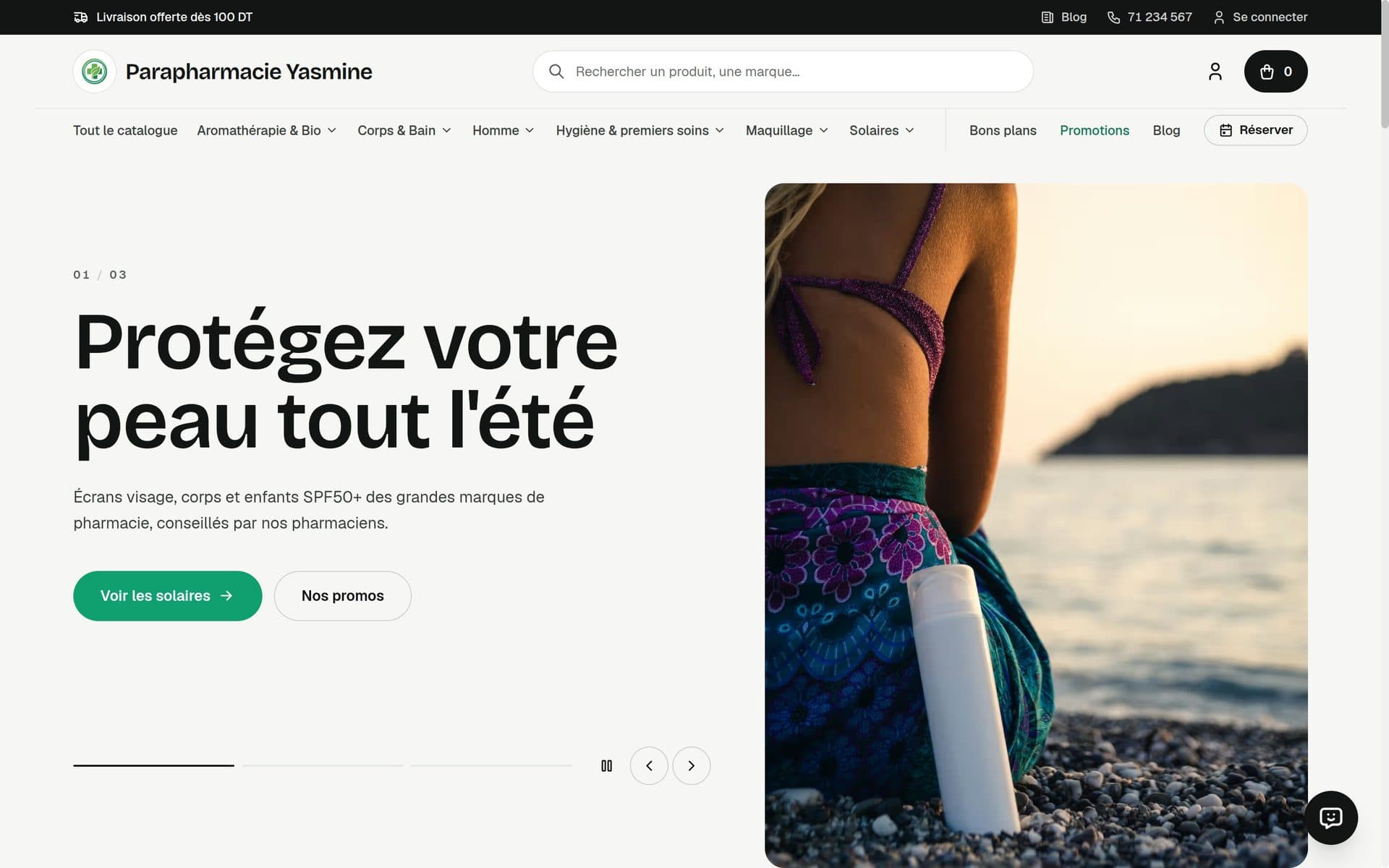1389x868 pixels.
Task: Click the Réserver calendar button
Action: 1256,130
